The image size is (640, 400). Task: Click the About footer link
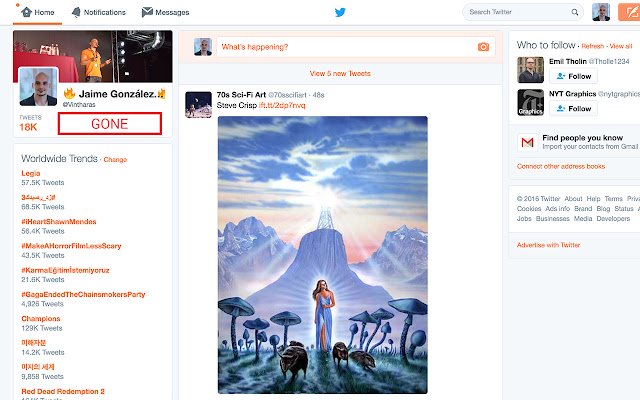[x=573, y=199]
